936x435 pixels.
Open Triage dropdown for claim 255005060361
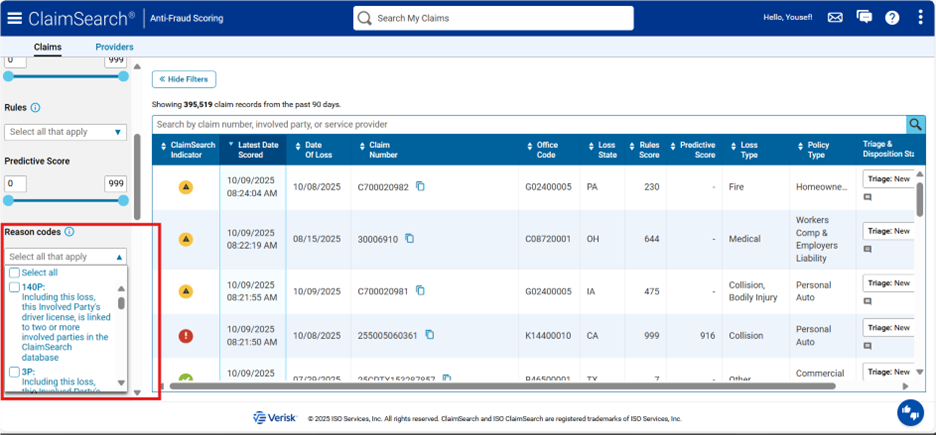pyautogui.click(x=888, y=328)
